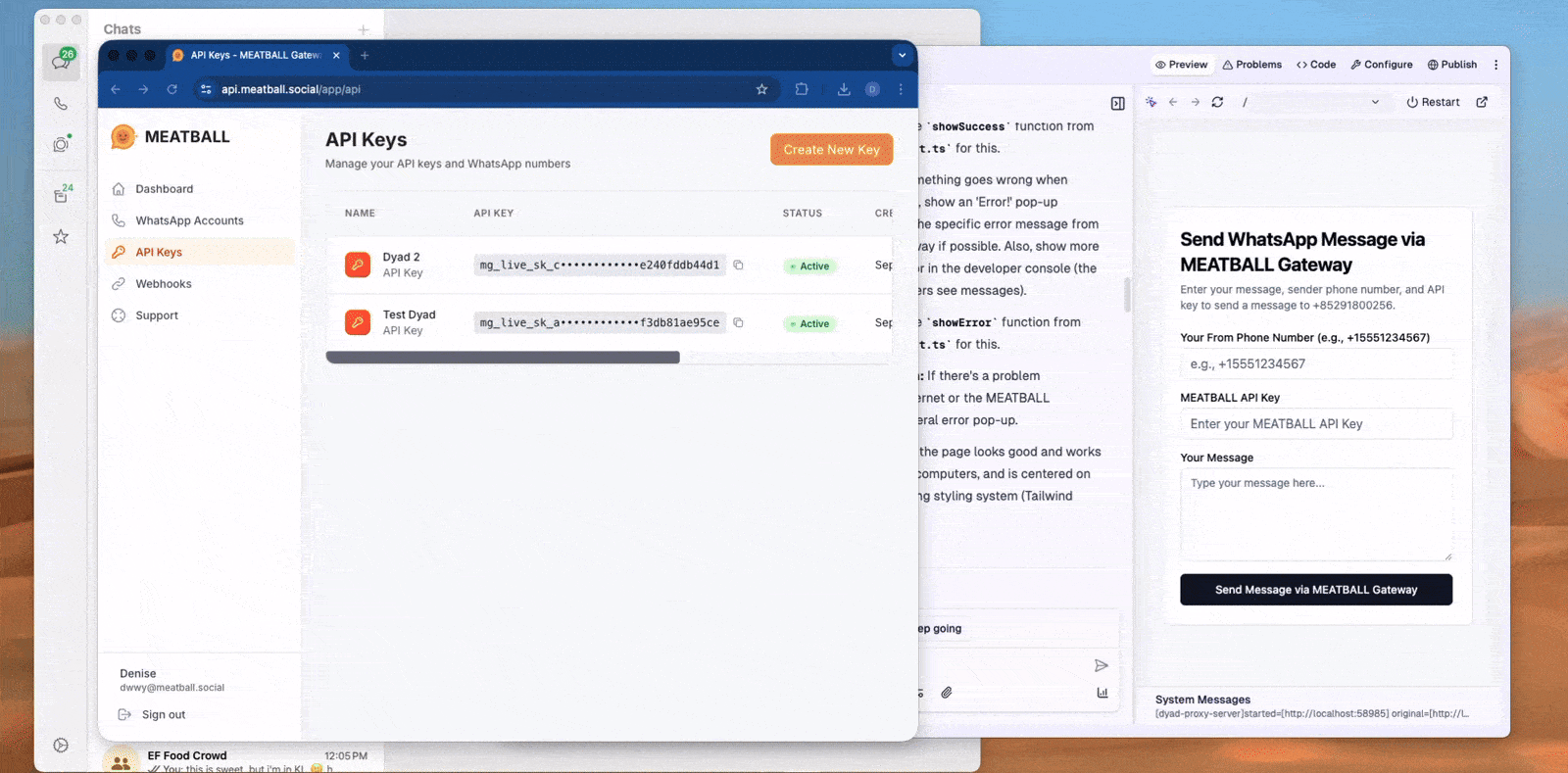This screenshot has height=773, width=1568.
Task: Copy the Test Dyad API key
Action: point(738,322)
